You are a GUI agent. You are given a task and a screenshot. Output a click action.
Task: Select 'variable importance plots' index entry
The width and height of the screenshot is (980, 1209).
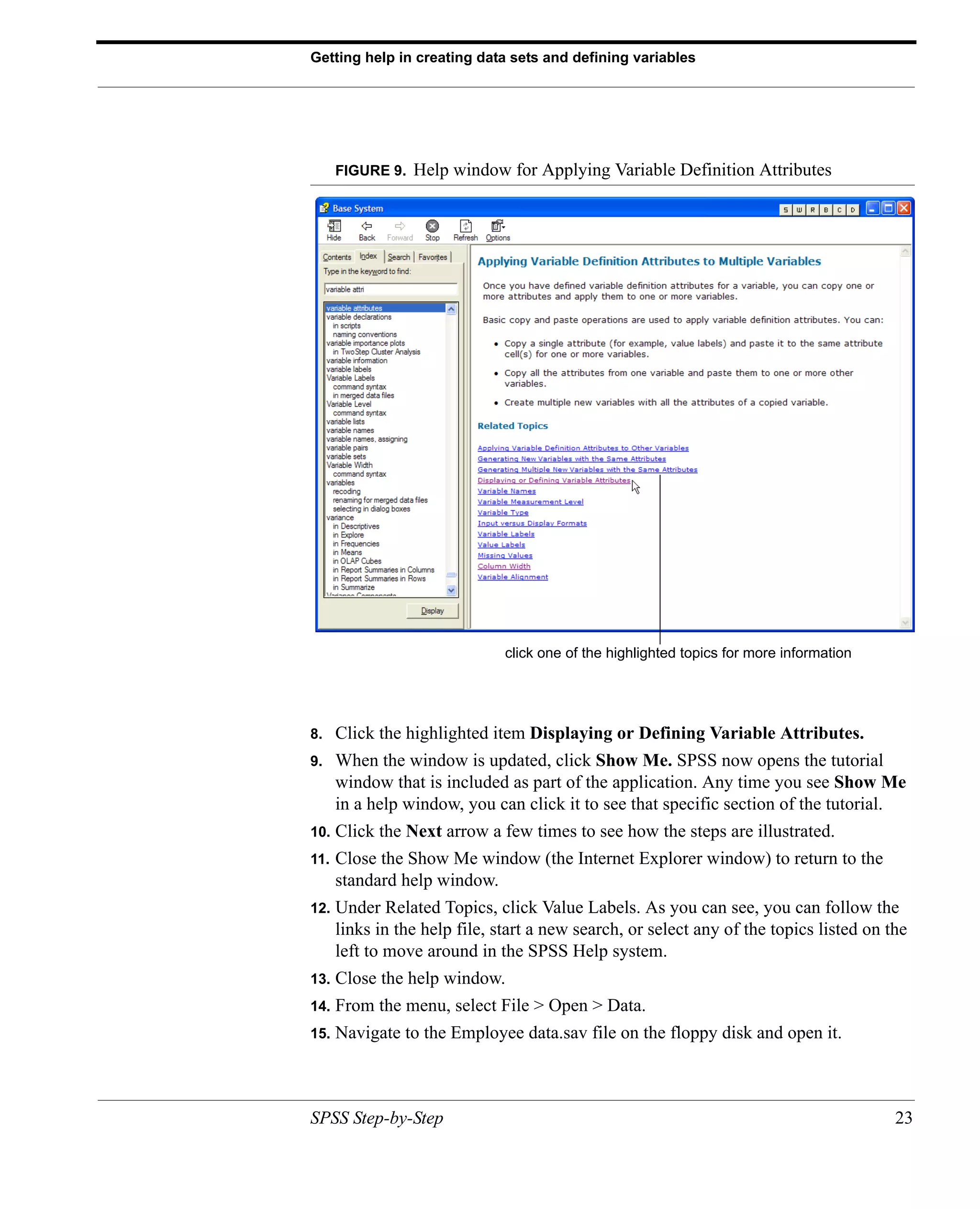click(x=365, y=343)
